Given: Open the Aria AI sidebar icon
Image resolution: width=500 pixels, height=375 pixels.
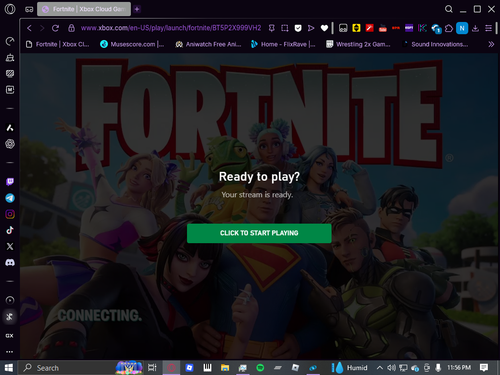Looking at the screenshot, I should 10,128.
